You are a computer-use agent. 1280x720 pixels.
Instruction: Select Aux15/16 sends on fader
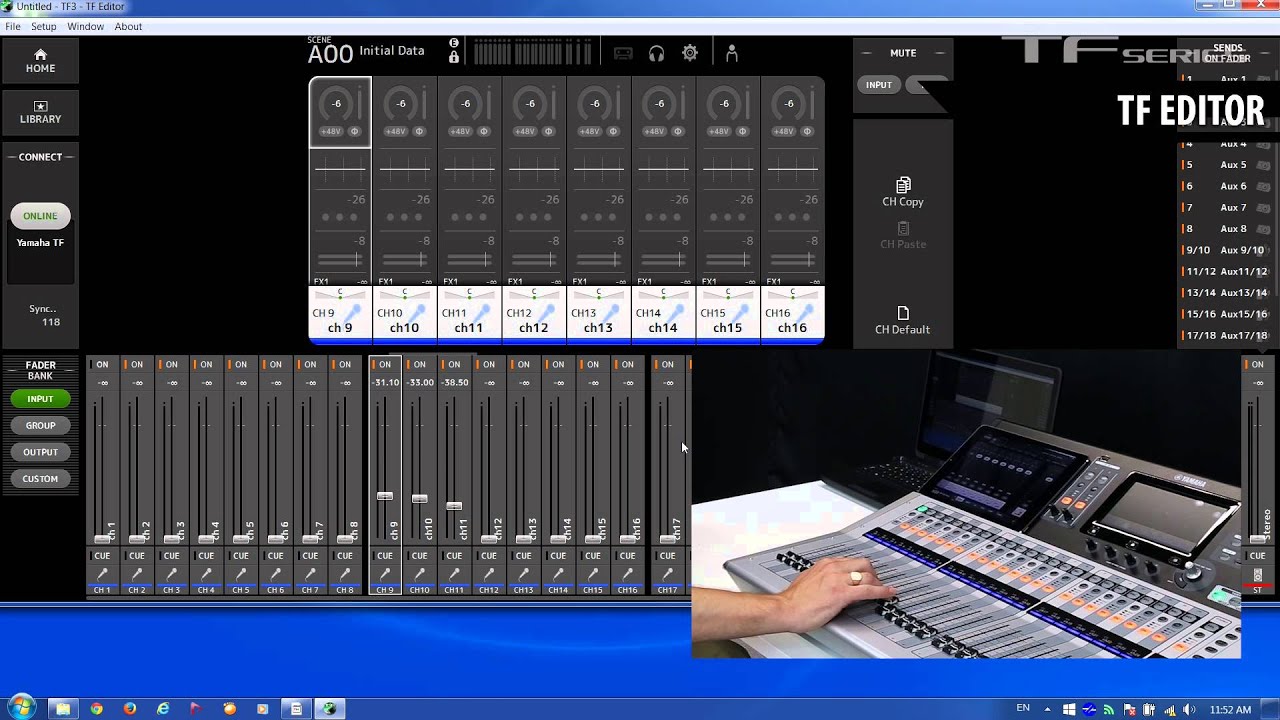click(x=1227, y=314)
